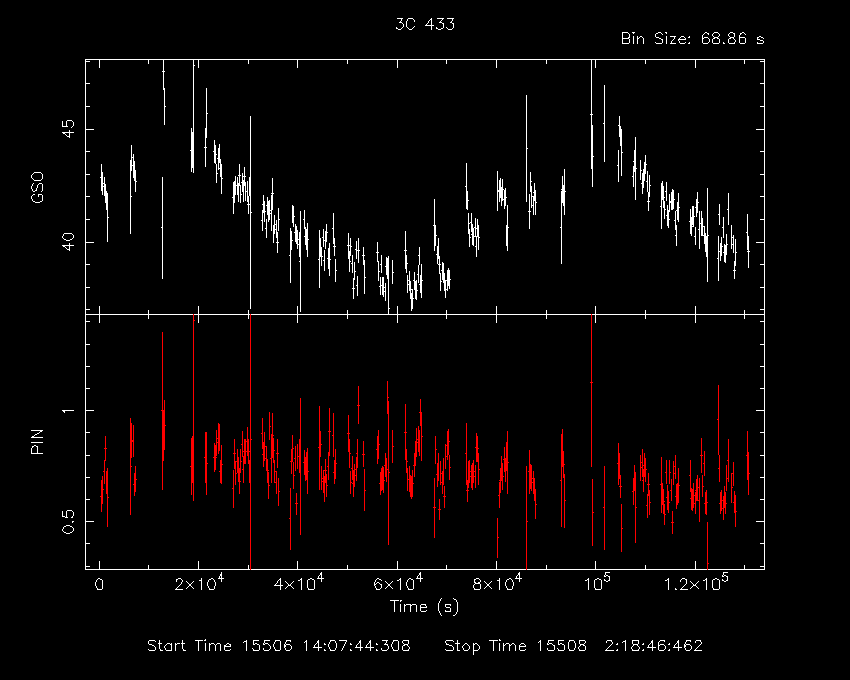Click the x-axis tick label 8×10^4
Viewport: 850px width, 680px height.
(x=497, y=582)
